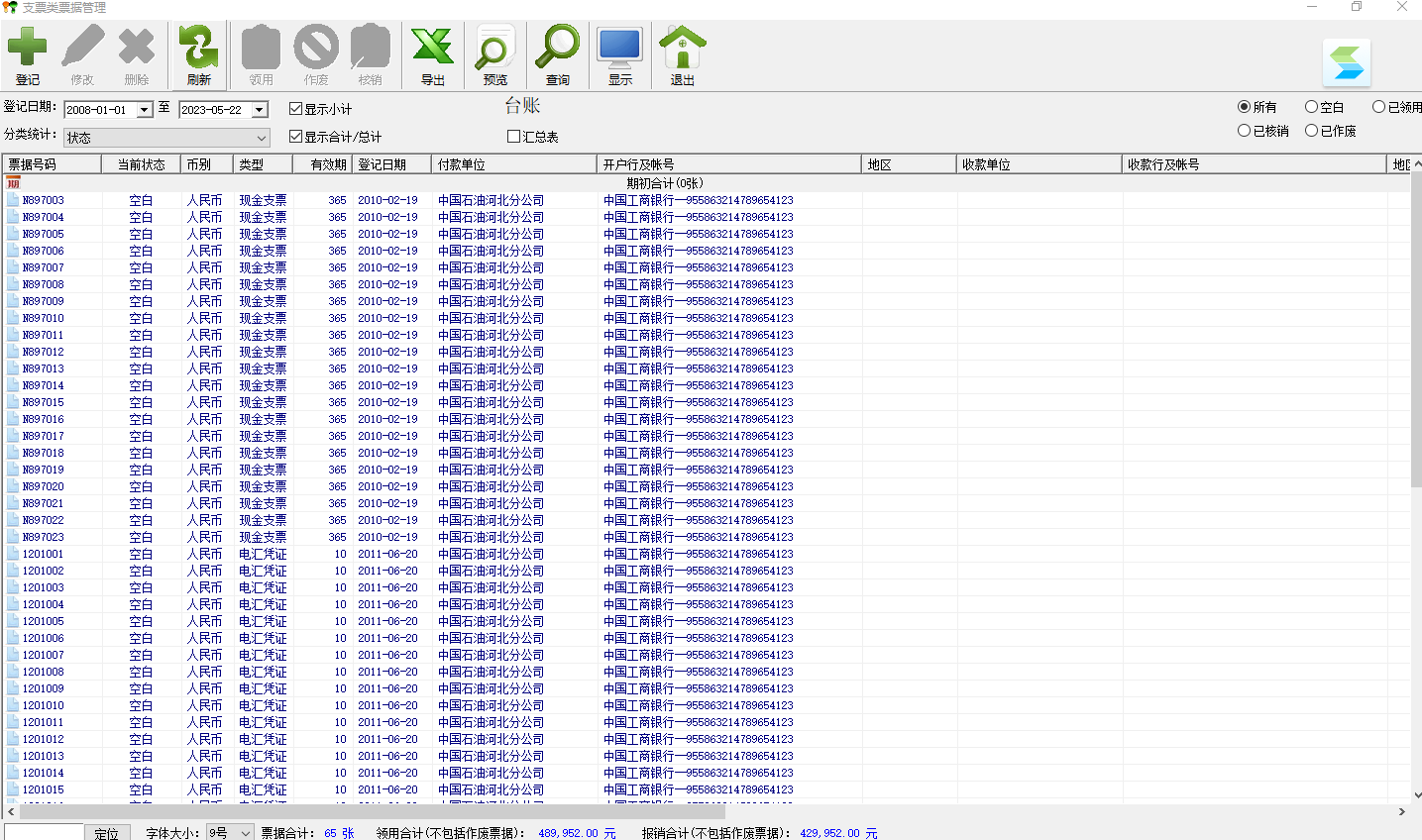The height and width of the screenshot is (840, 1422).
Task: Select the 已核销 radio button
Action: pos(1244,131)
